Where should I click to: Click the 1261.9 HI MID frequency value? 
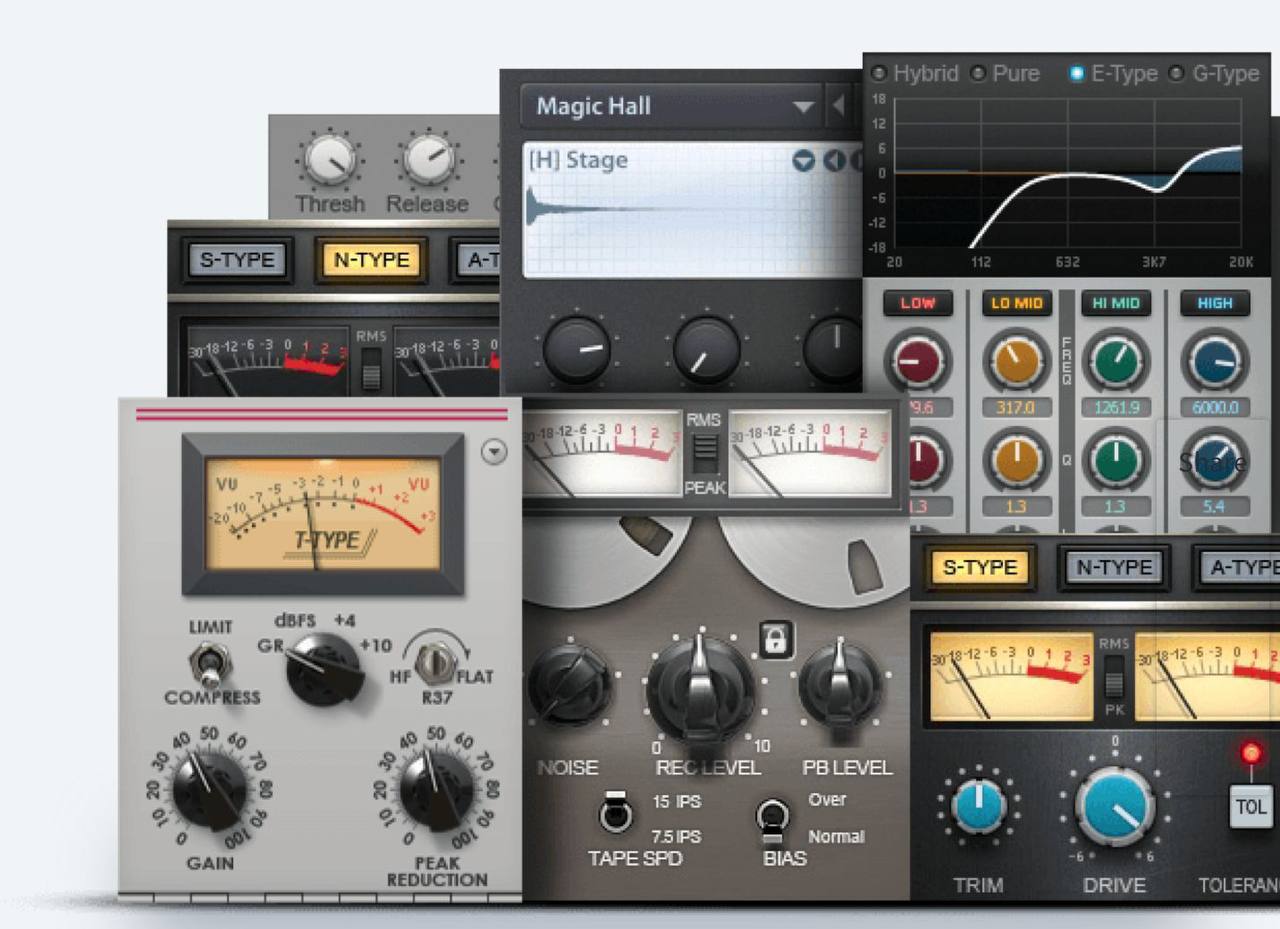(1115, 408)
